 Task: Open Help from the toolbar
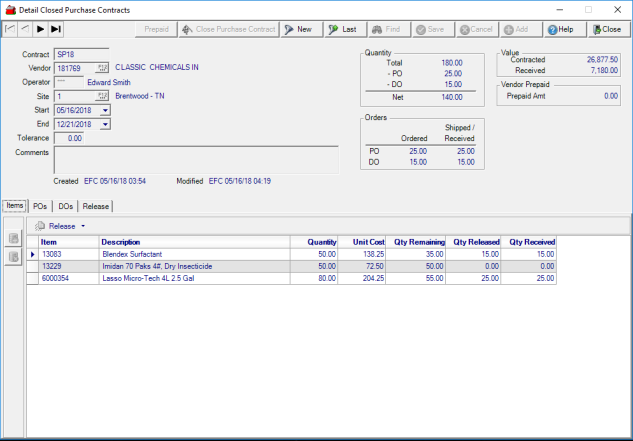(x=559, y=29)
